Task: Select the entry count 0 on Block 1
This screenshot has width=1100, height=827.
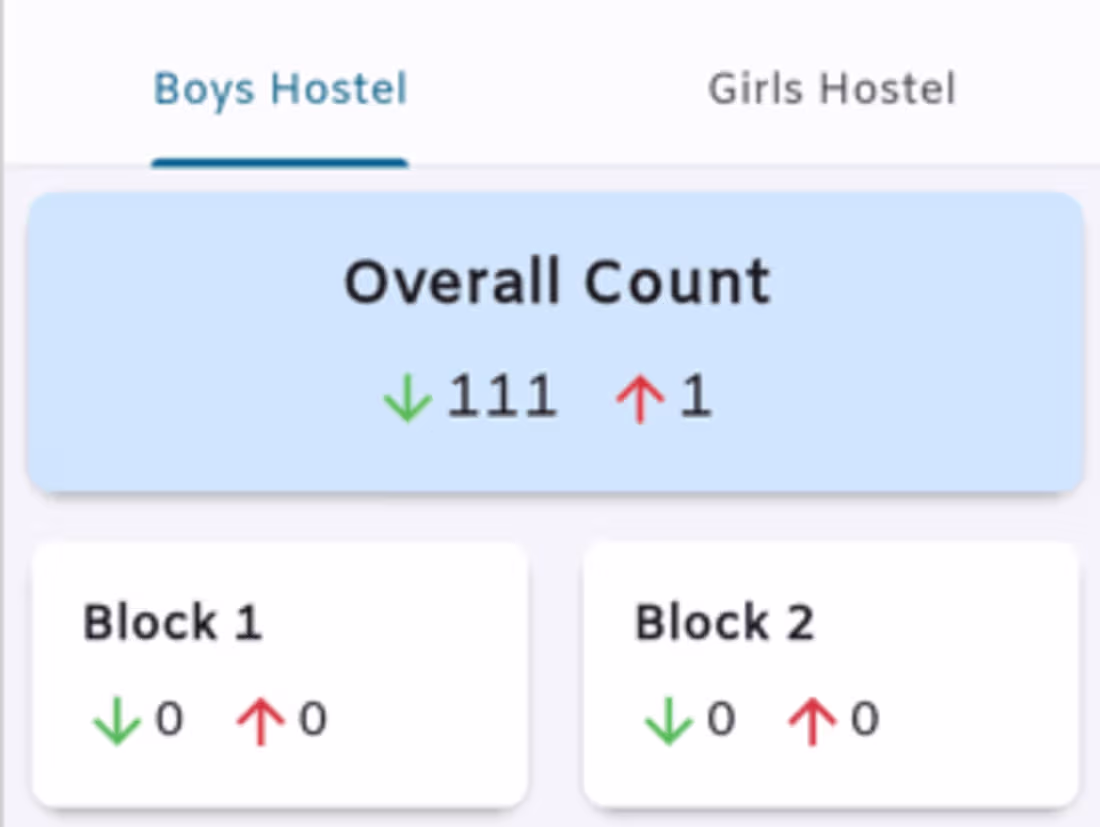Action: tap(172, 718)
